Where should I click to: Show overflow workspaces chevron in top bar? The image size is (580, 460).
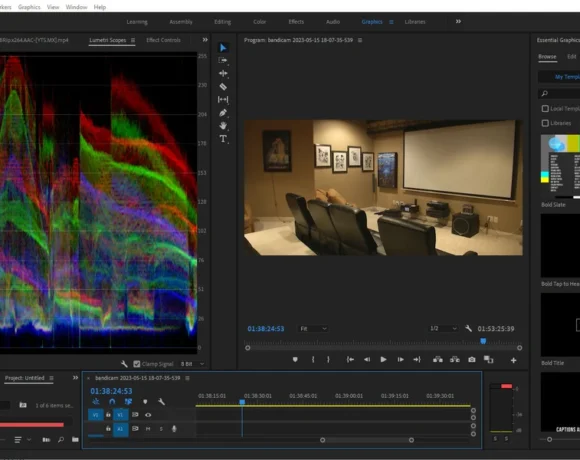coord(458,21)
